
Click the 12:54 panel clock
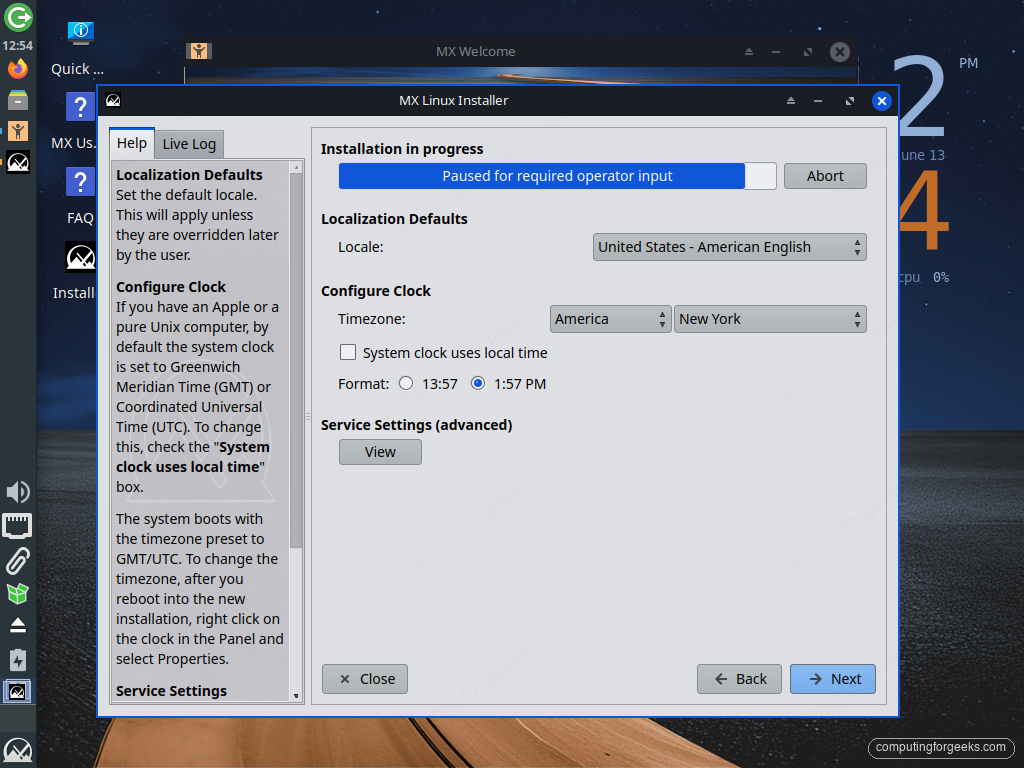point(18,46)
